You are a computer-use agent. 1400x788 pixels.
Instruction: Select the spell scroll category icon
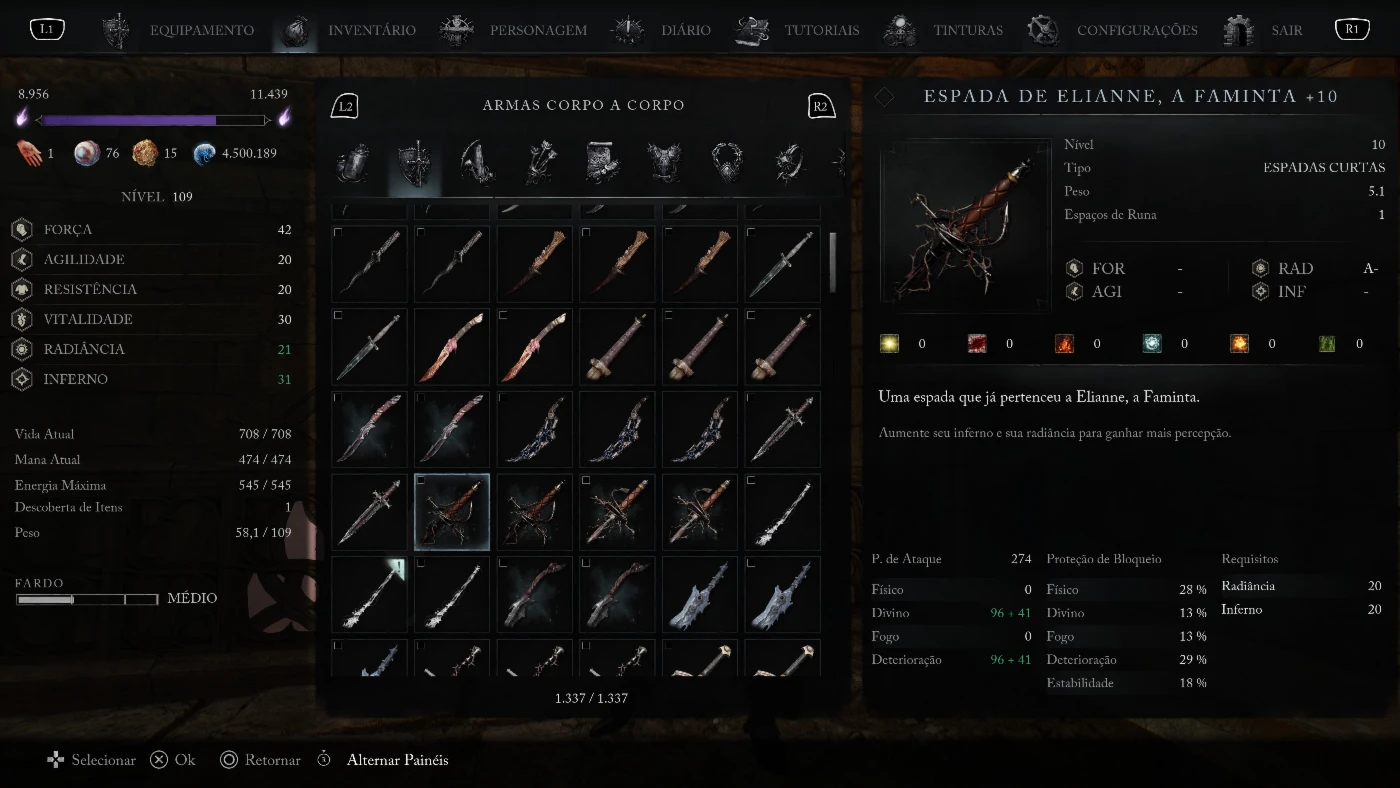603,162
